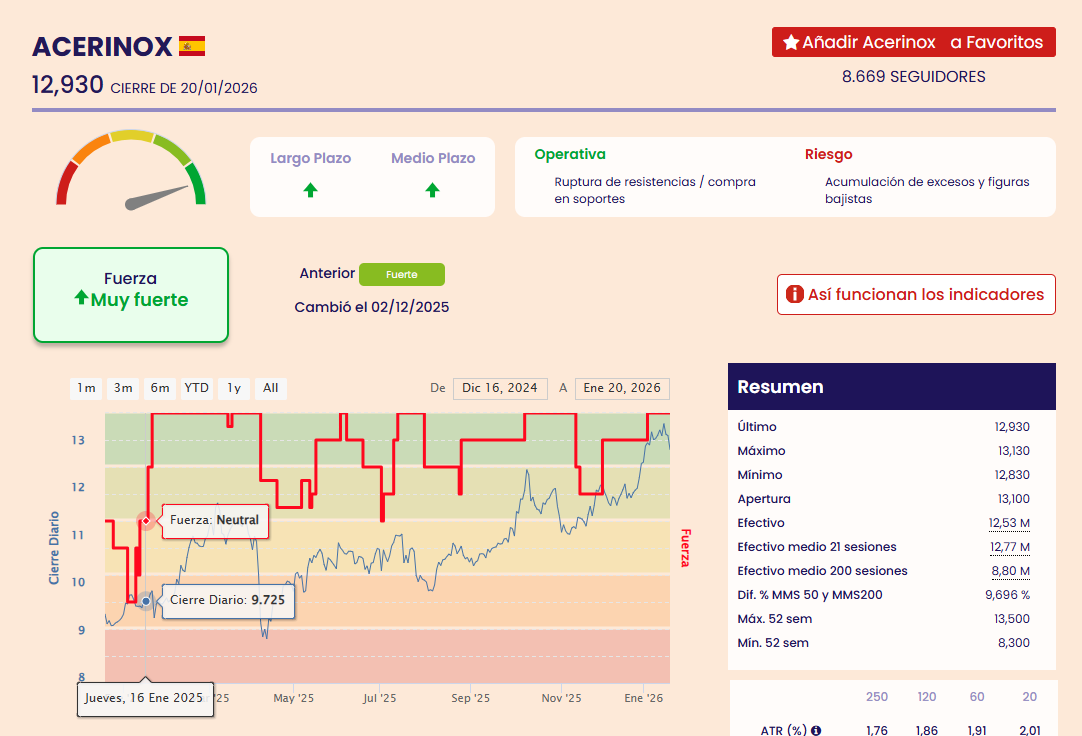Click the ATR value 1,76
The width and height of the screenshot is (1082, 736).
[876, 730]
